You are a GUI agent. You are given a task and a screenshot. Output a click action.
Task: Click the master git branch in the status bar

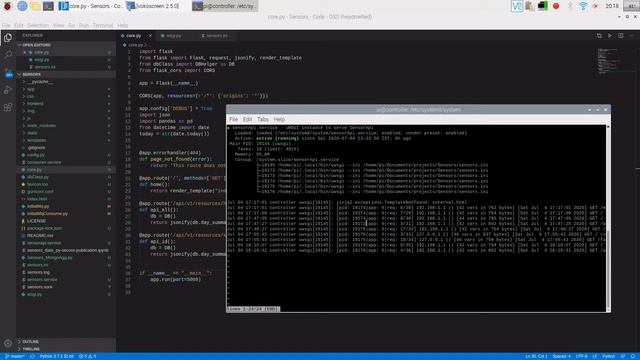pos(14,356)
